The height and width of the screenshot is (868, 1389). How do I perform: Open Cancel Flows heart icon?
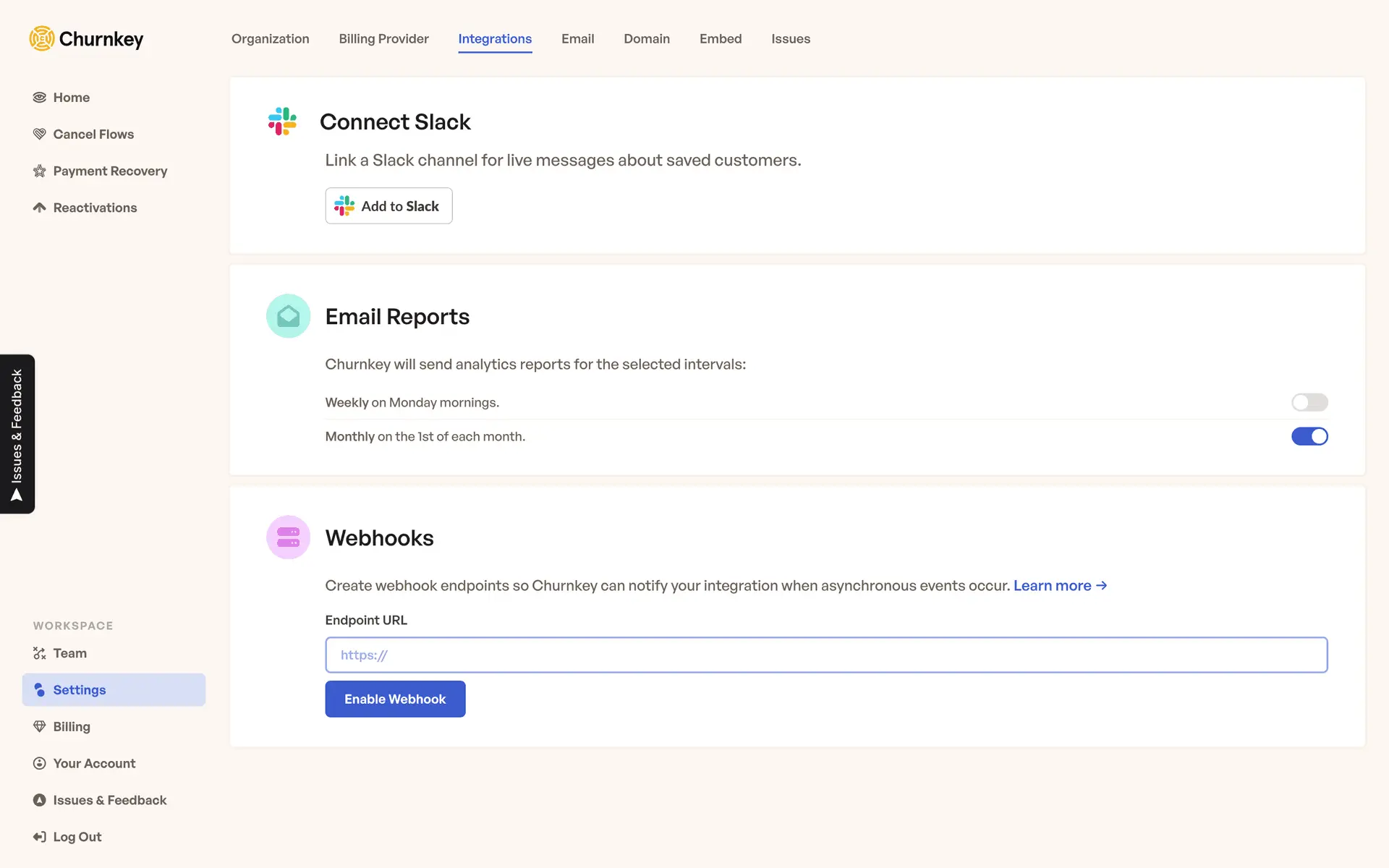(x=40, y=135)
